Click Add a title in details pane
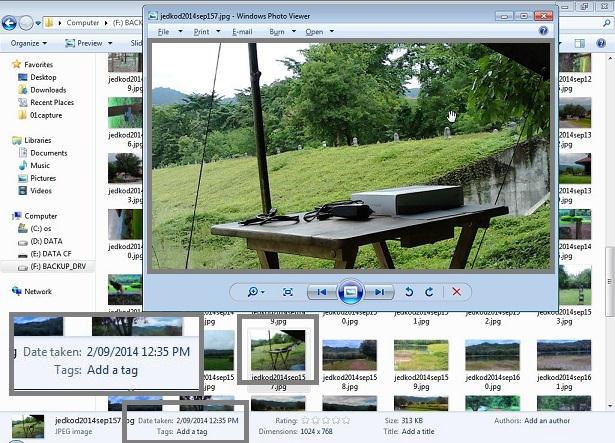The width and height of the screenshot is (615, 443). pos(418,432)
